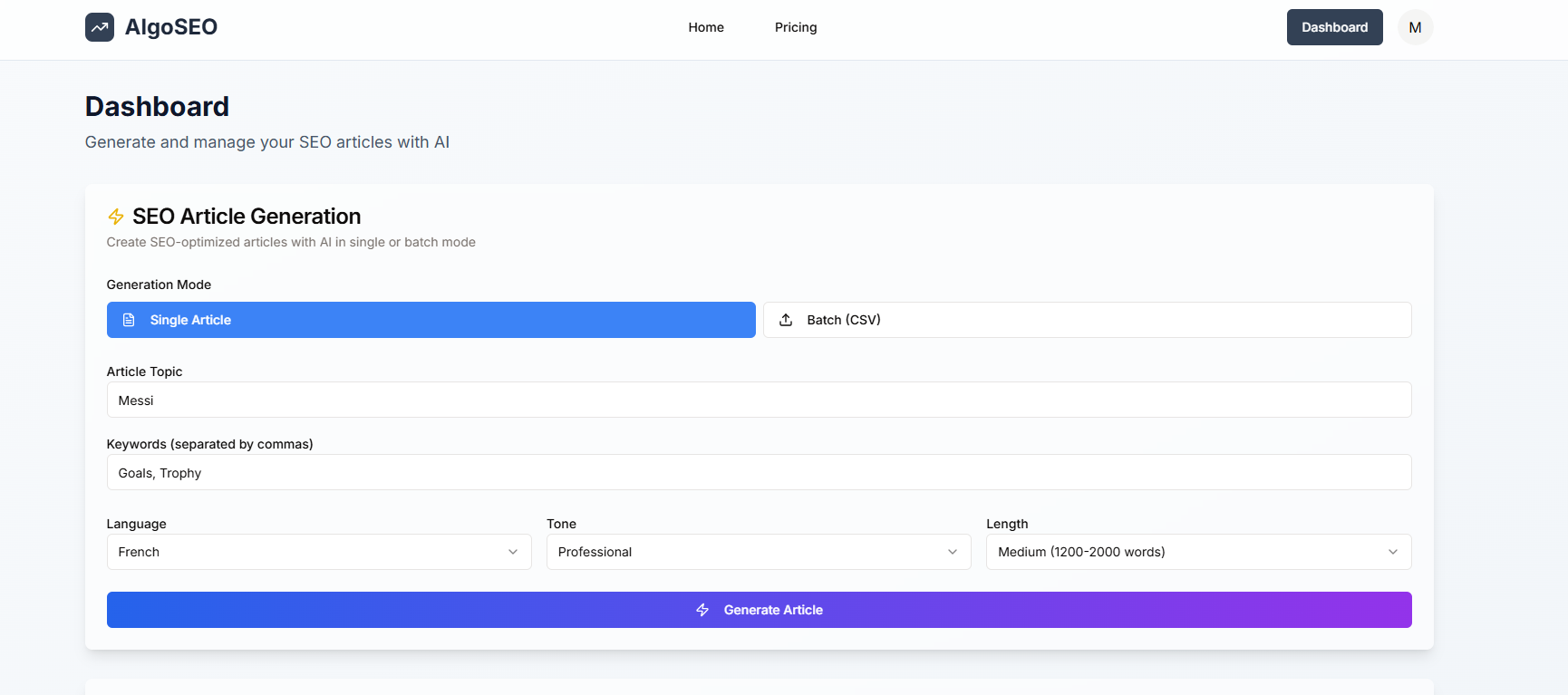
Task: Open the Language dropdown showing French
Action: pos(319,552)
